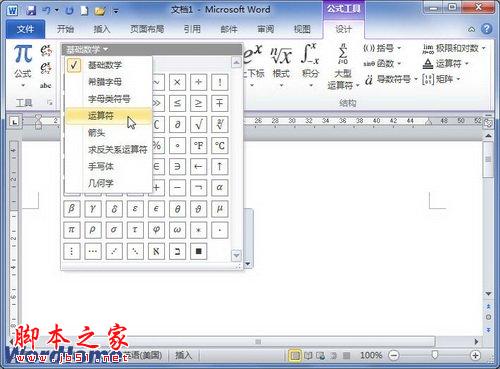Click the symbol gallery scroll down arrow

(x=236, y=255)
